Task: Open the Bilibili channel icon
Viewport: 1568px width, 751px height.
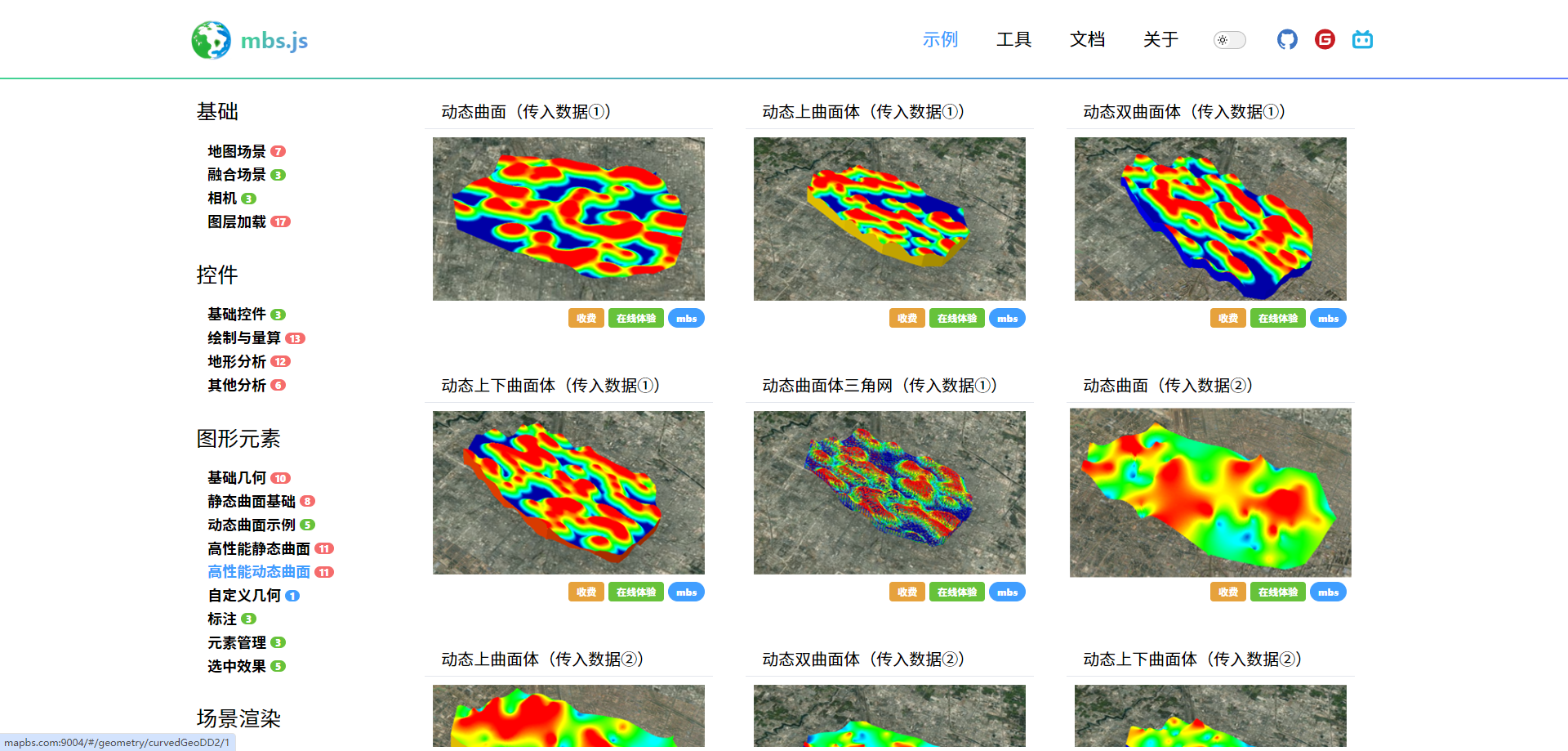Action: [x=1362, y=39]
